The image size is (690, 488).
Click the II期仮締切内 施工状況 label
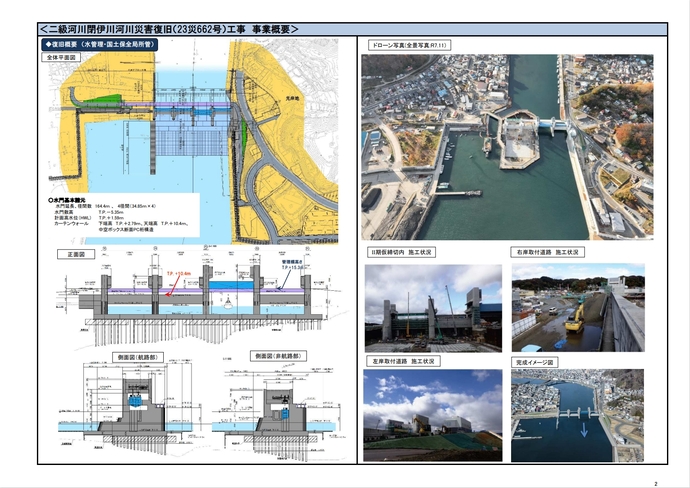click(x=401, y=252)
